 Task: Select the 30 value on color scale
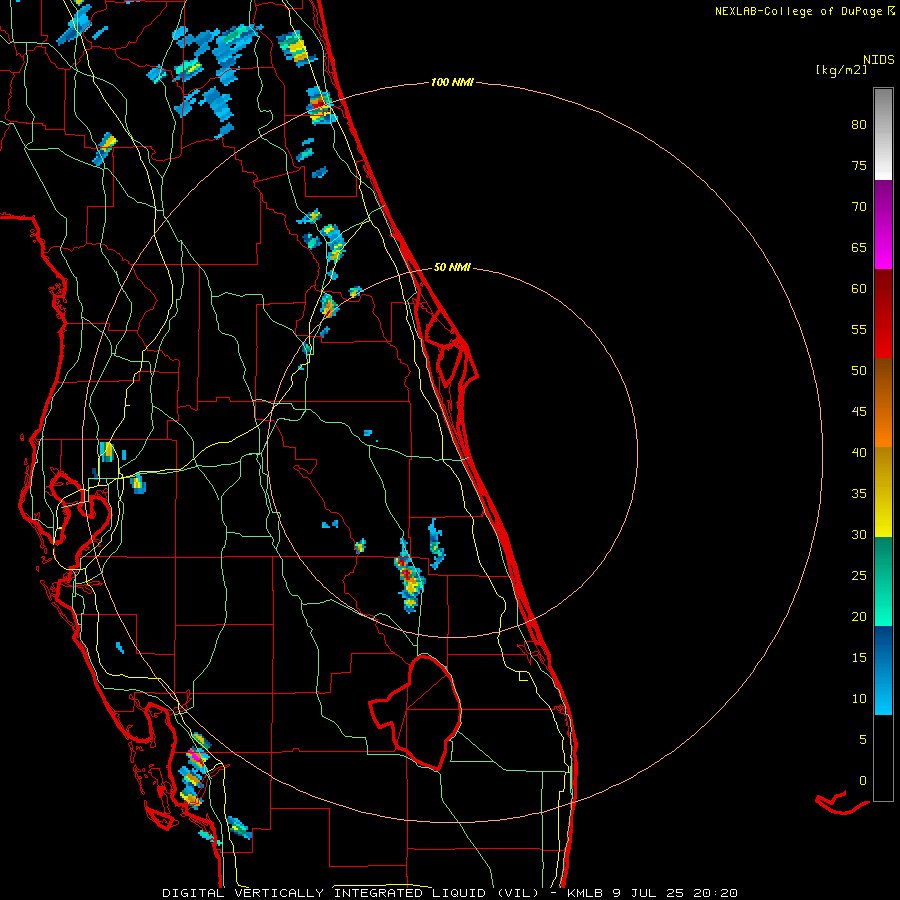[859, 535]
